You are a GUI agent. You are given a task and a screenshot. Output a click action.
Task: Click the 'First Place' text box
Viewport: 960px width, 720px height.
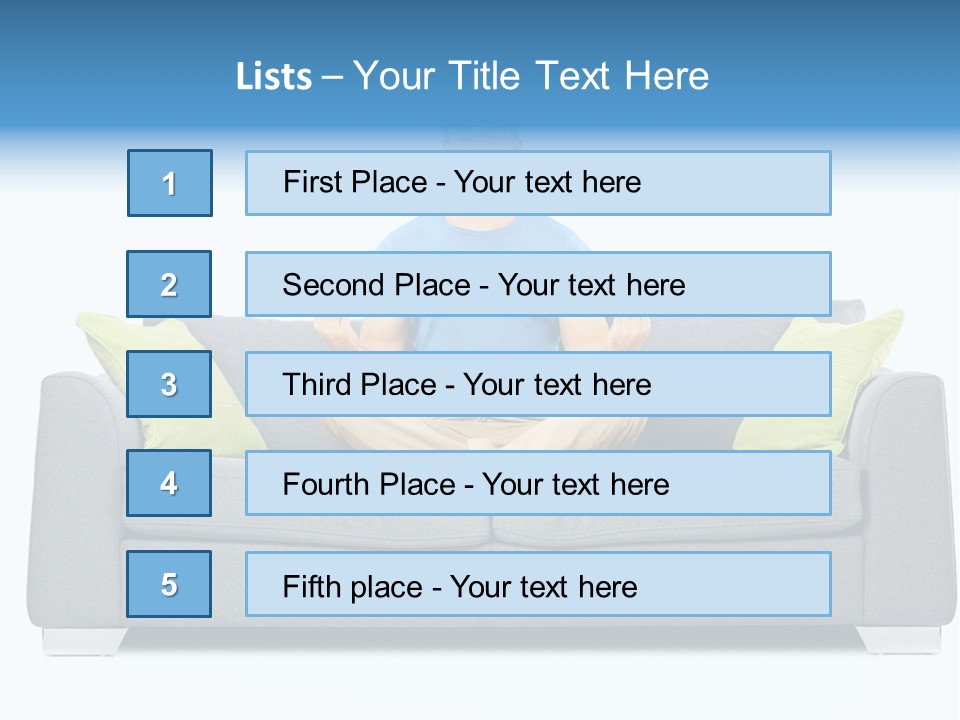click(x=538, y=183)
